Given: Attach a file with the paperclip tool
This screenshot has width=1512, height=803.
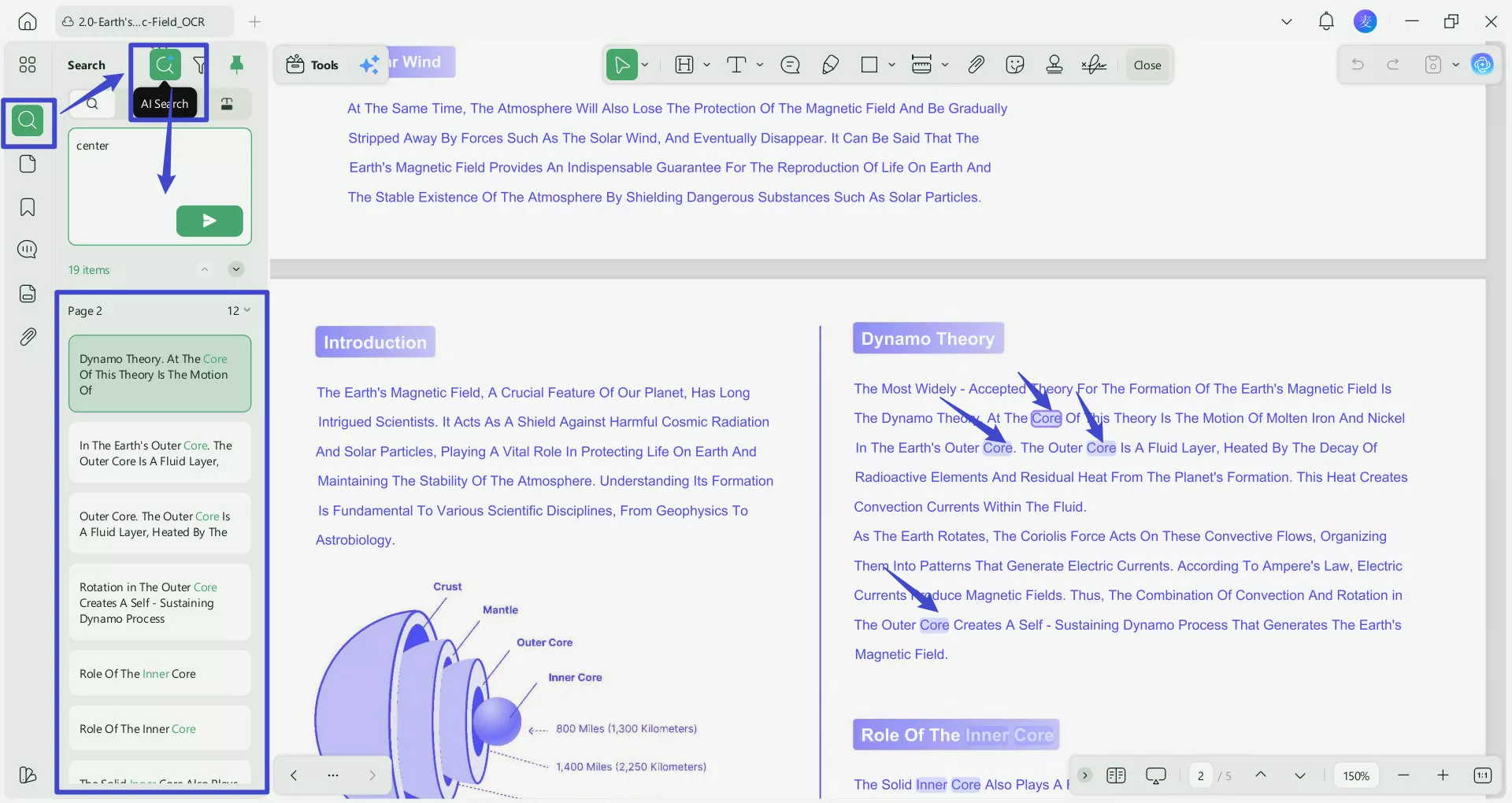Looking at the screenshot, I should click(976, 65).
